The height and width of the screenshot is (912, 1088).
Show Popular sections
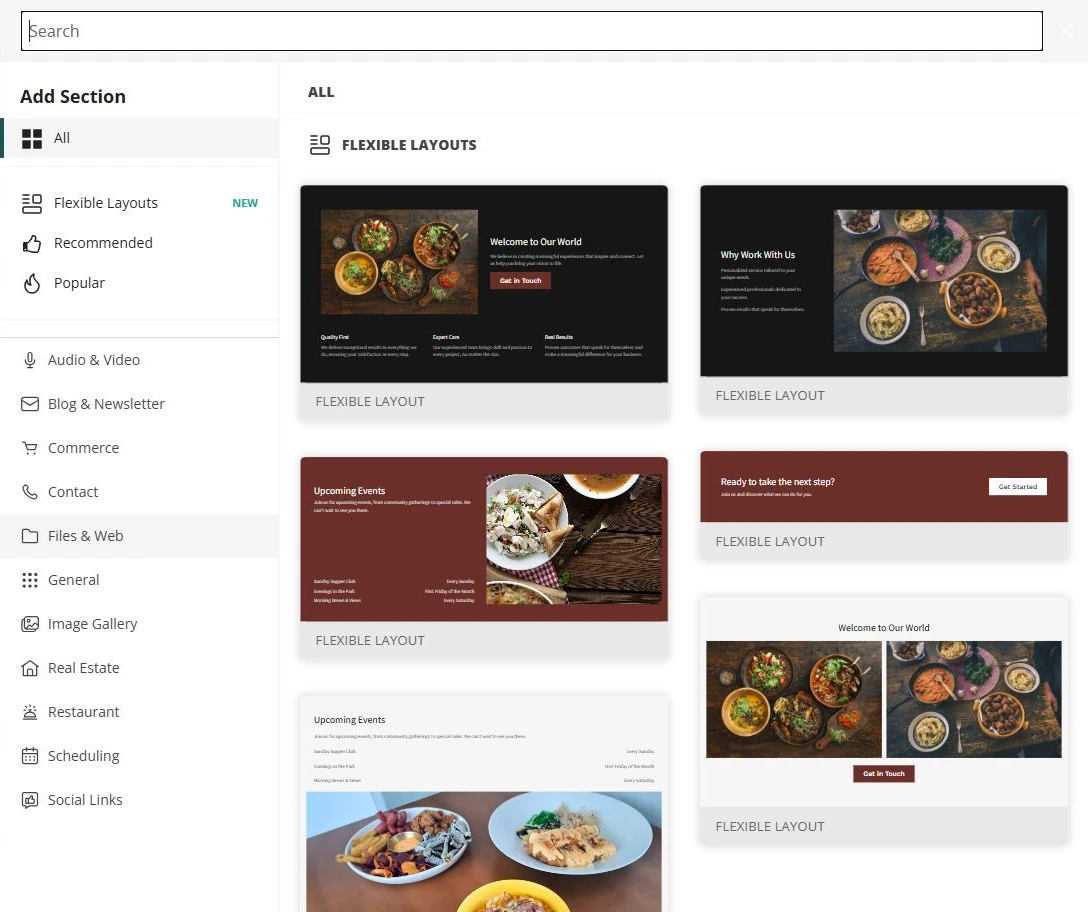click(140, 283)
